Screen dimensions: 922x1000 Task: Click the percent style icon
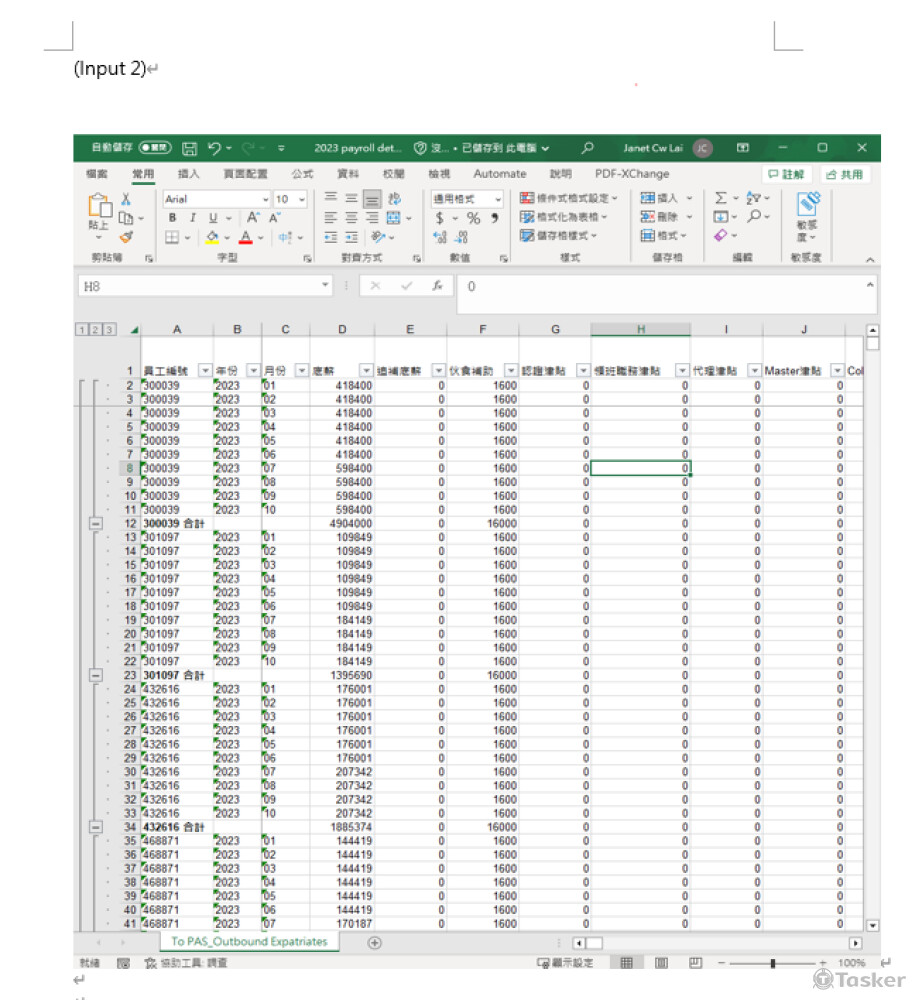(x=474, y=218)
